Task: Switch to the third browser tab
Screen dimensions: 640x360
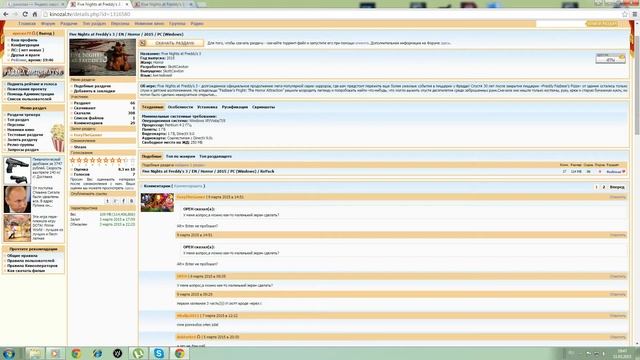Action: tap(163, 4)
